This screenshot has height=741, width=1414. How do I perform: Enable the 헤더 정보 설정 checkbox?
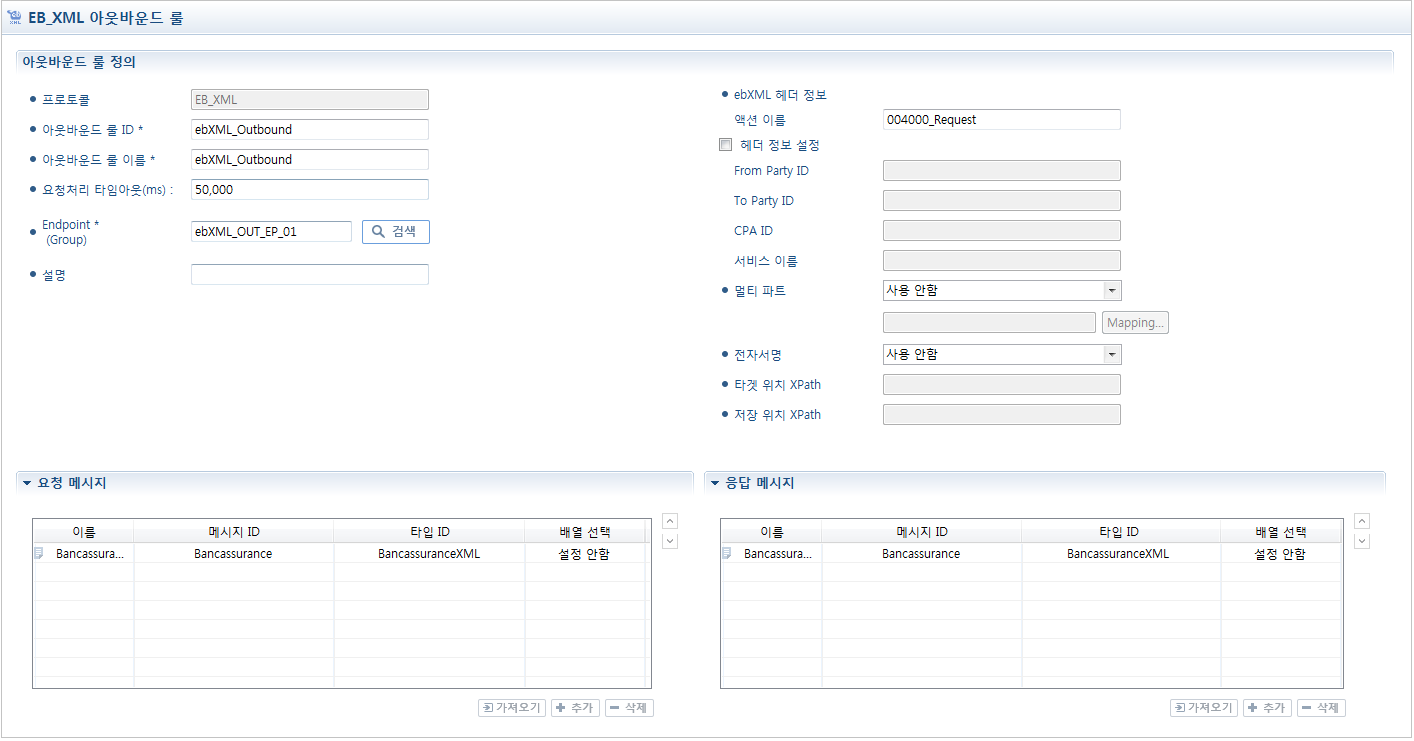(x=726, y=145)
